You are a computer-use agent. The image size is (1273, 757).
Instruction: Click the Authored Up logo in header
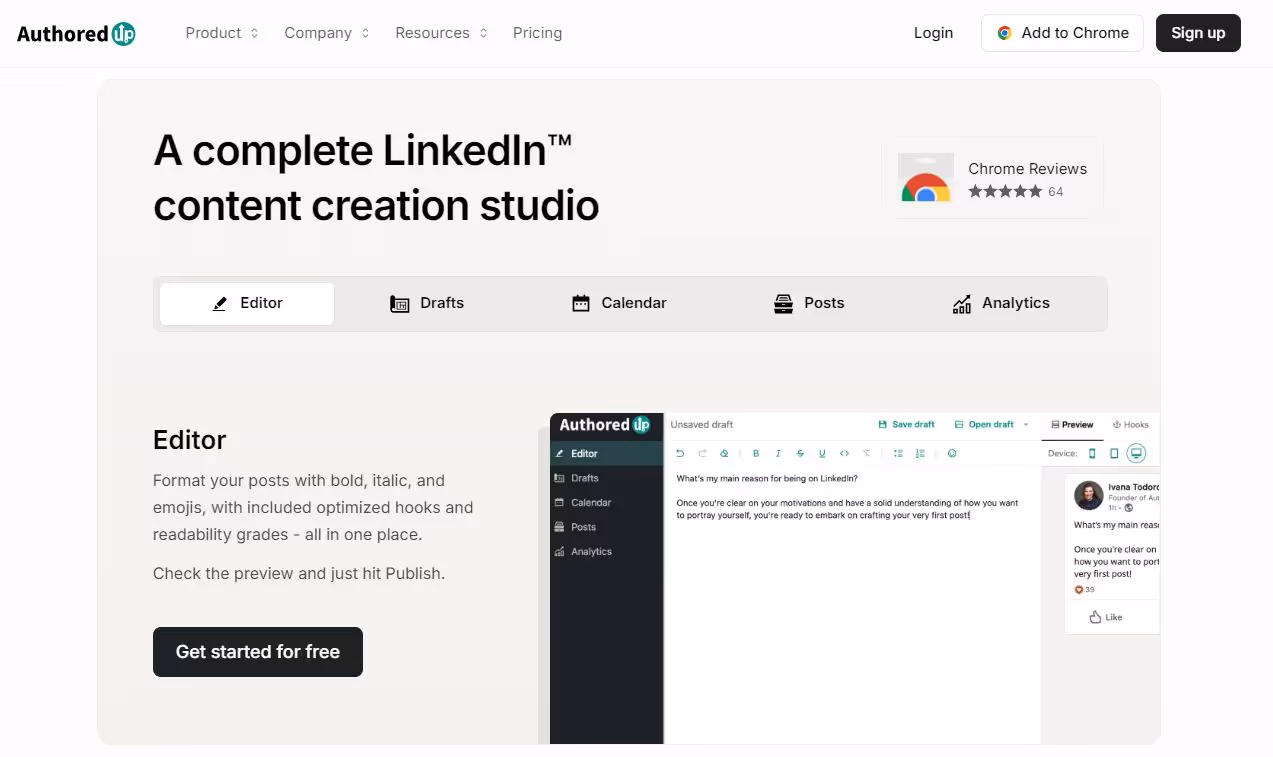pos(76,33)
